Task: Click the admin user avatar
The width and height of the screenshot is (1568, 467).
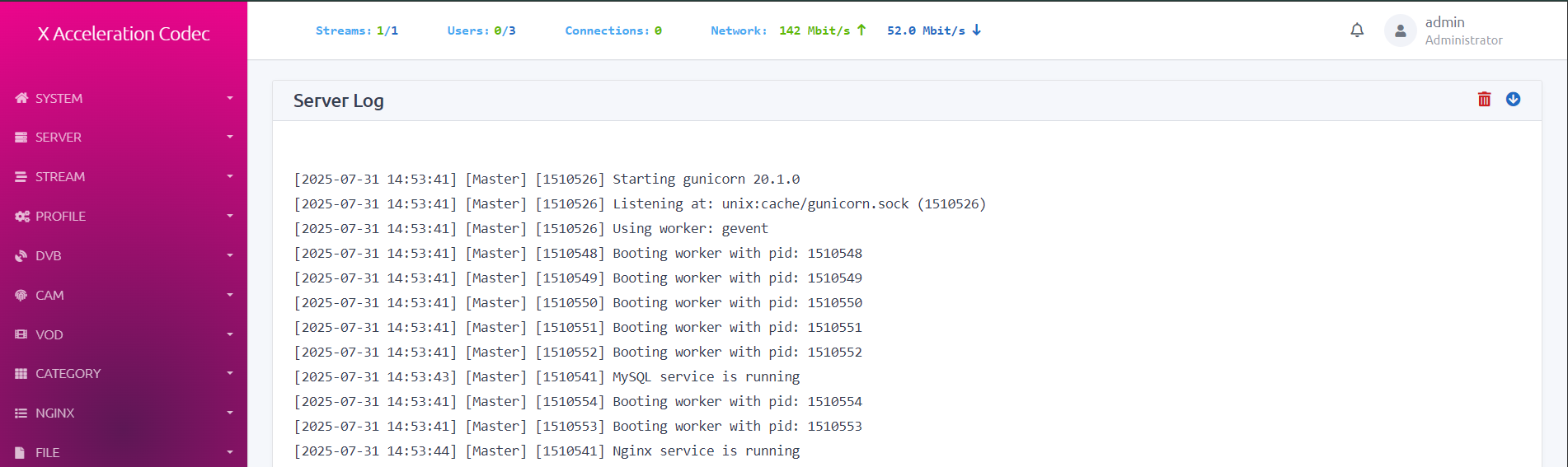Action: pos(1400,30)
